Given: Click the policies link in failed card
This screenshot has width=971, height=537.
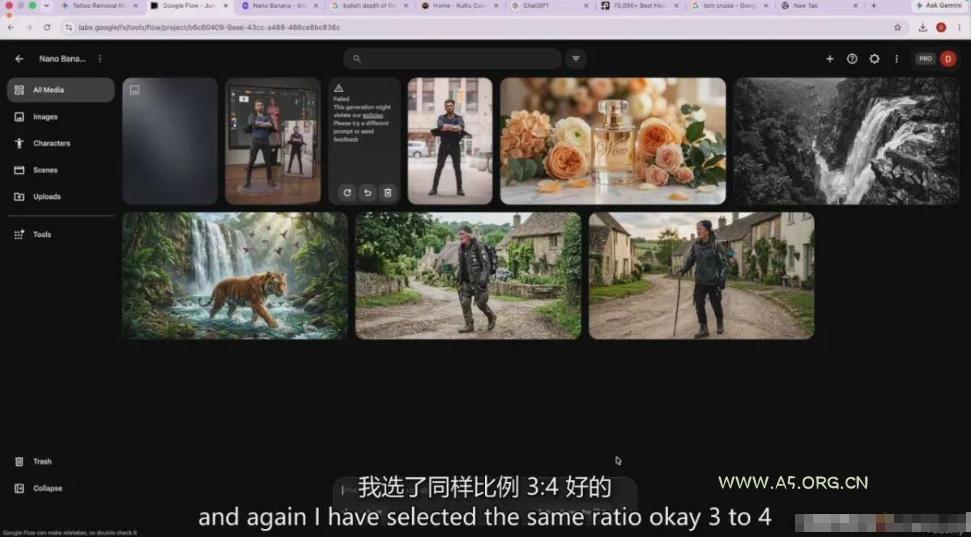Looking at the screenshot, I should pyautogui.click(x=373, y=115).
